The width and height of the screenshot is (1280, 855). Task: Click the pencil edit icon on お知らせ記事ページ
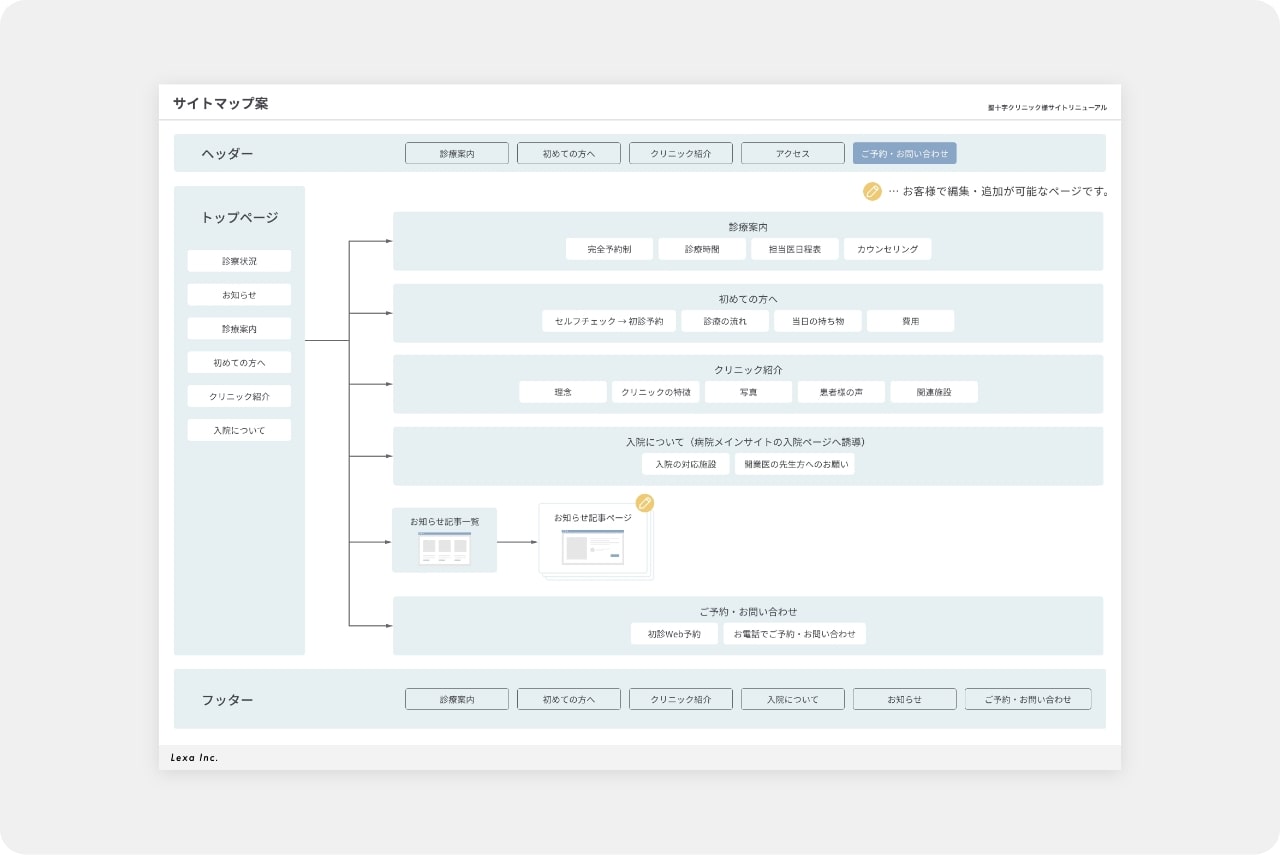(645, 504)
